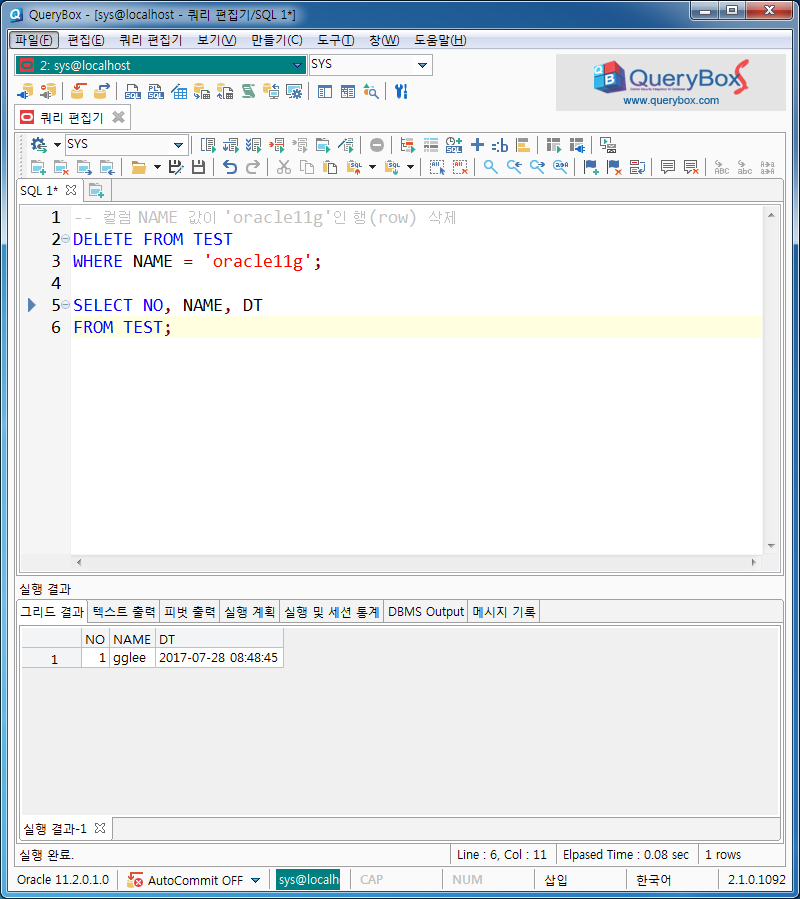The height and width of the screenshot is (899, 800).
Task: Click the disconnect database icon
Action: pyautogui.click(x=48, y=92)
